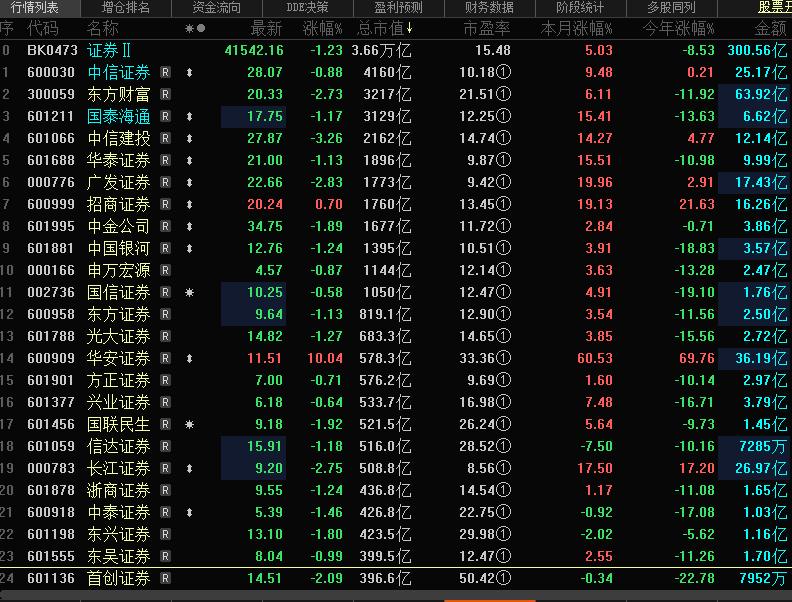Select stock code 601198

pos(51,534)
